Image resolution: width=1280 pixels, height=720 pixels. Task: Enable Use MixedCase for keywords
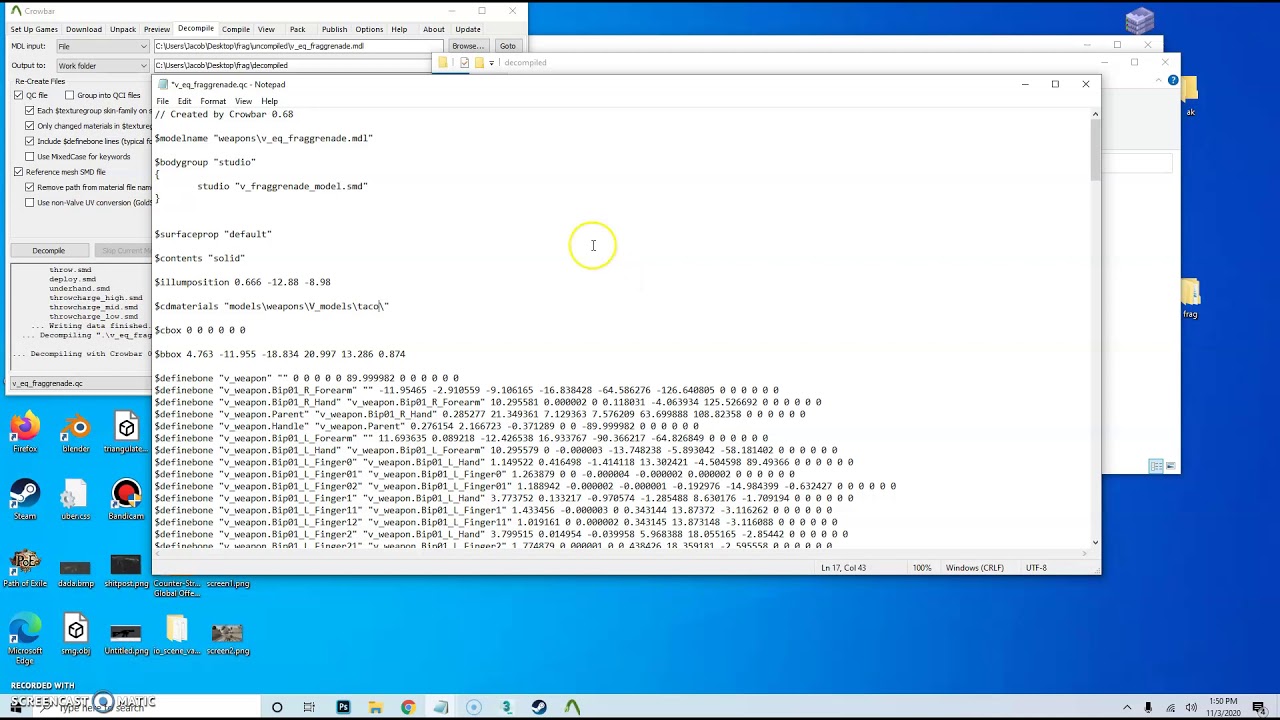click(x=30, y=156)
